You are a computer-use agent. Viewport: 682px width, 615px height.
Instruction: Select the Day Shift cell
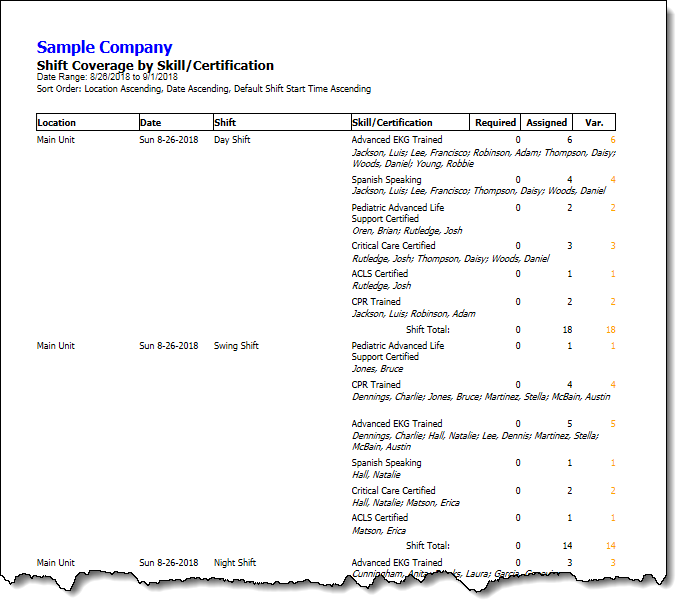pos(232,140)
